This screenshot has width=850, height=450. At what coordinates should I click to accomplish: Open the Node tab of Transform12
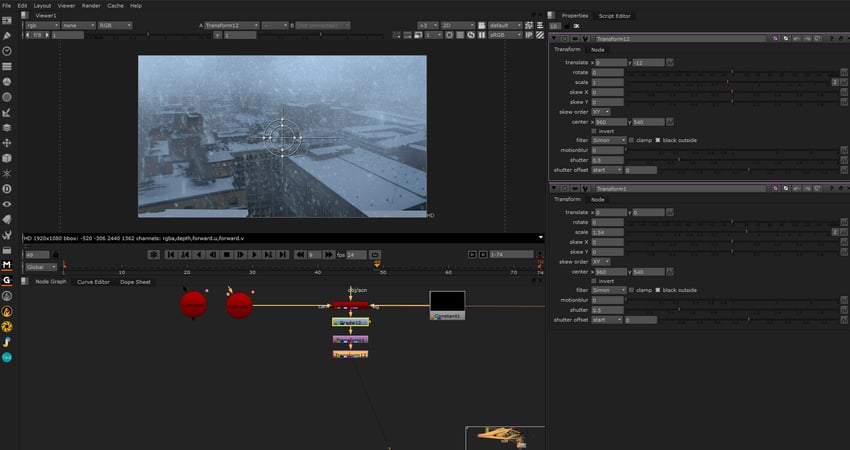pos(597,49)
